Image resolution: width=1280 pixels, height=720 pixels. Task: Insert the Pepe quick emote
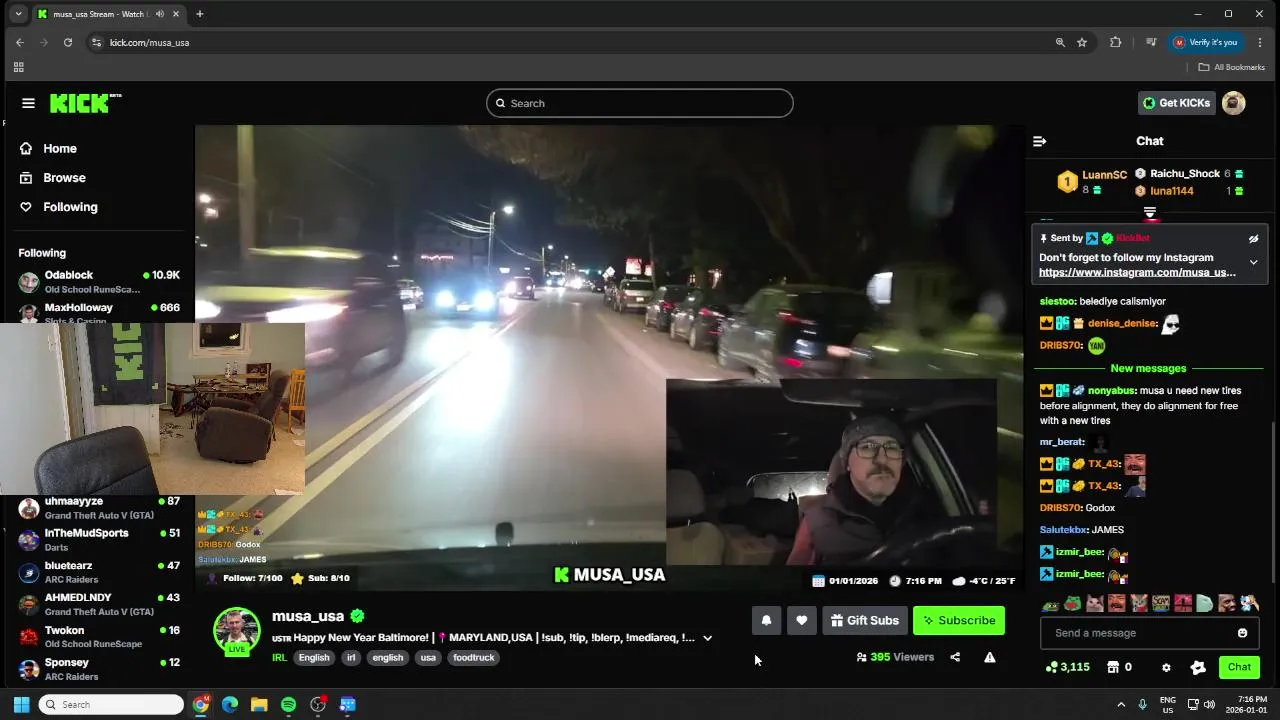tap(1050, 604)
